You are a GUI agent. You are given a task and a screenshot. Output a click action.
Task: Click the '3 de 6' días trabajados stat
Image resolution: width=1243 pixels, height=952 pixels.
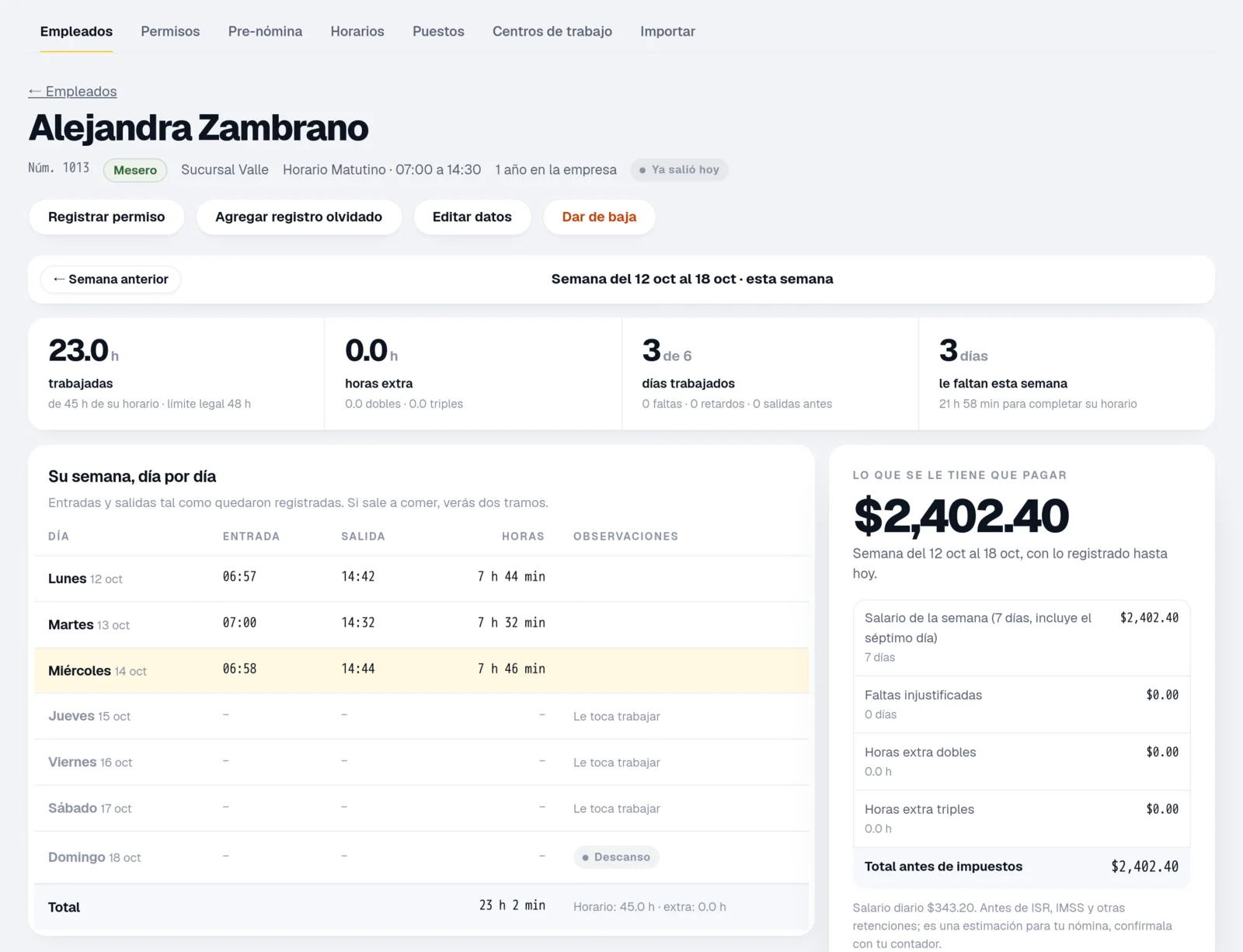(770, 374)
